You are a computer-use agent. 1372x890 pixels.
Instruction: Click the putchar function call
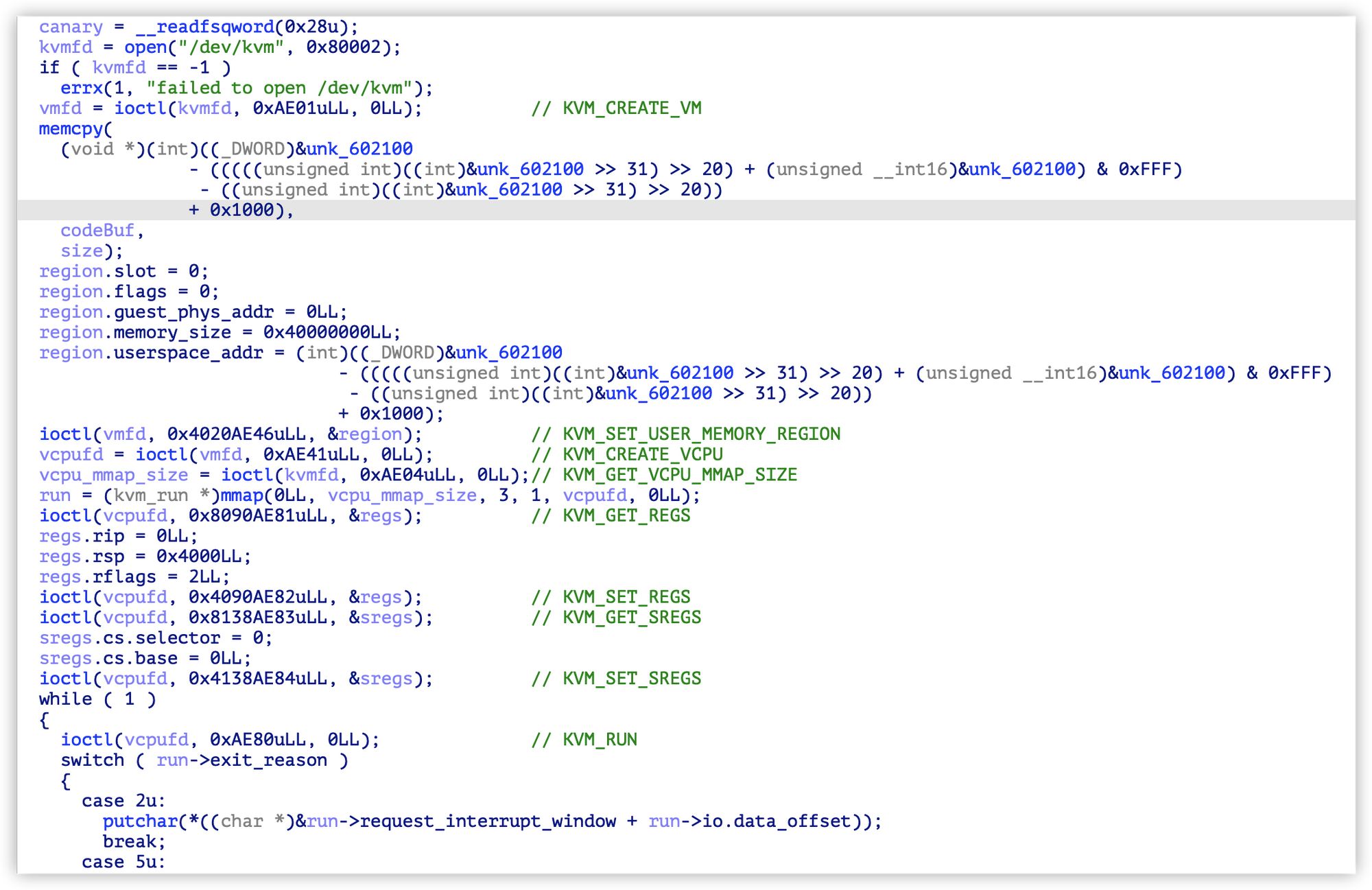point(140,821)
